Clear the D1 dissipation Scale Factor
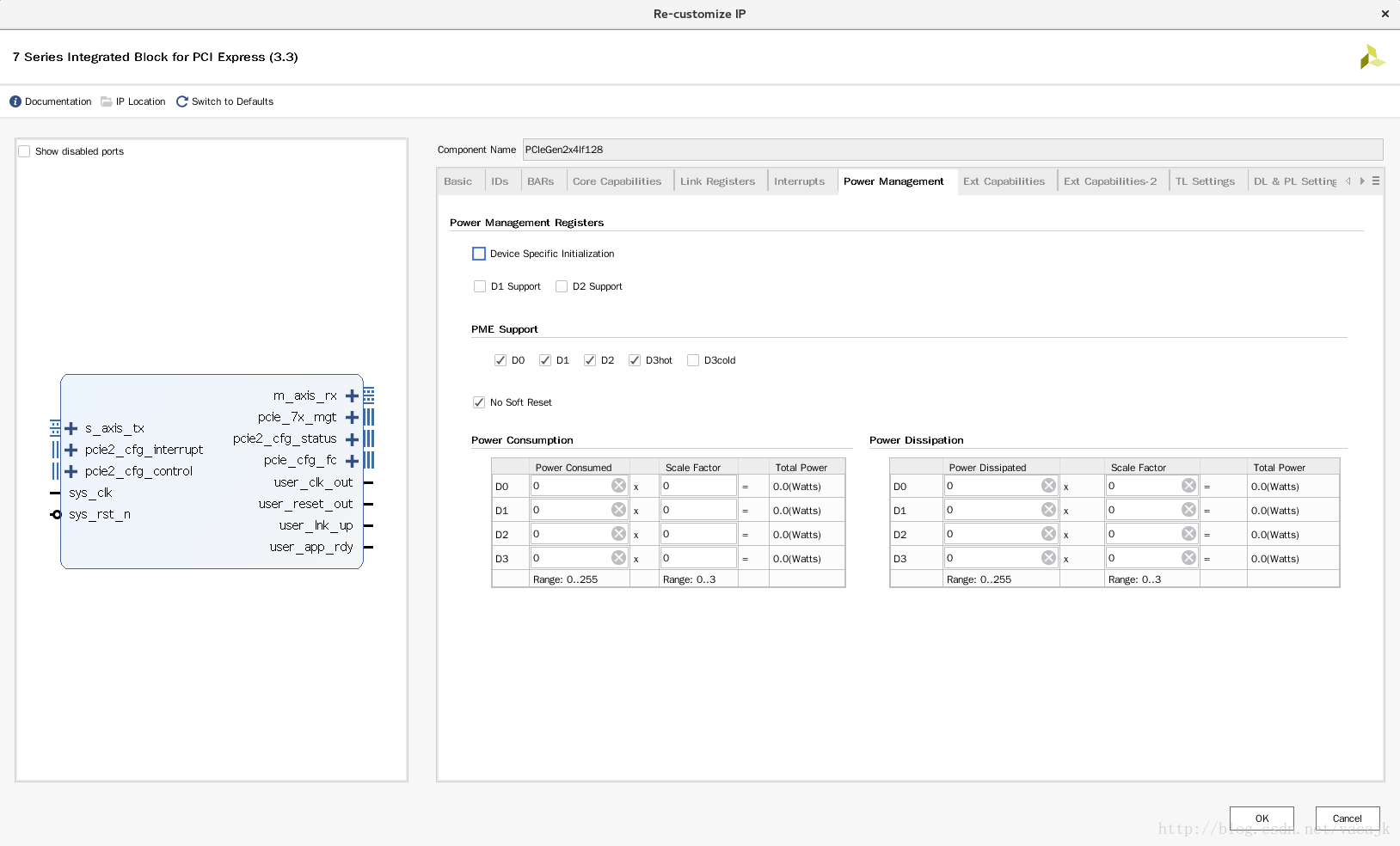This screenshot has height=846, width=1400. (x=1188, y=510)
